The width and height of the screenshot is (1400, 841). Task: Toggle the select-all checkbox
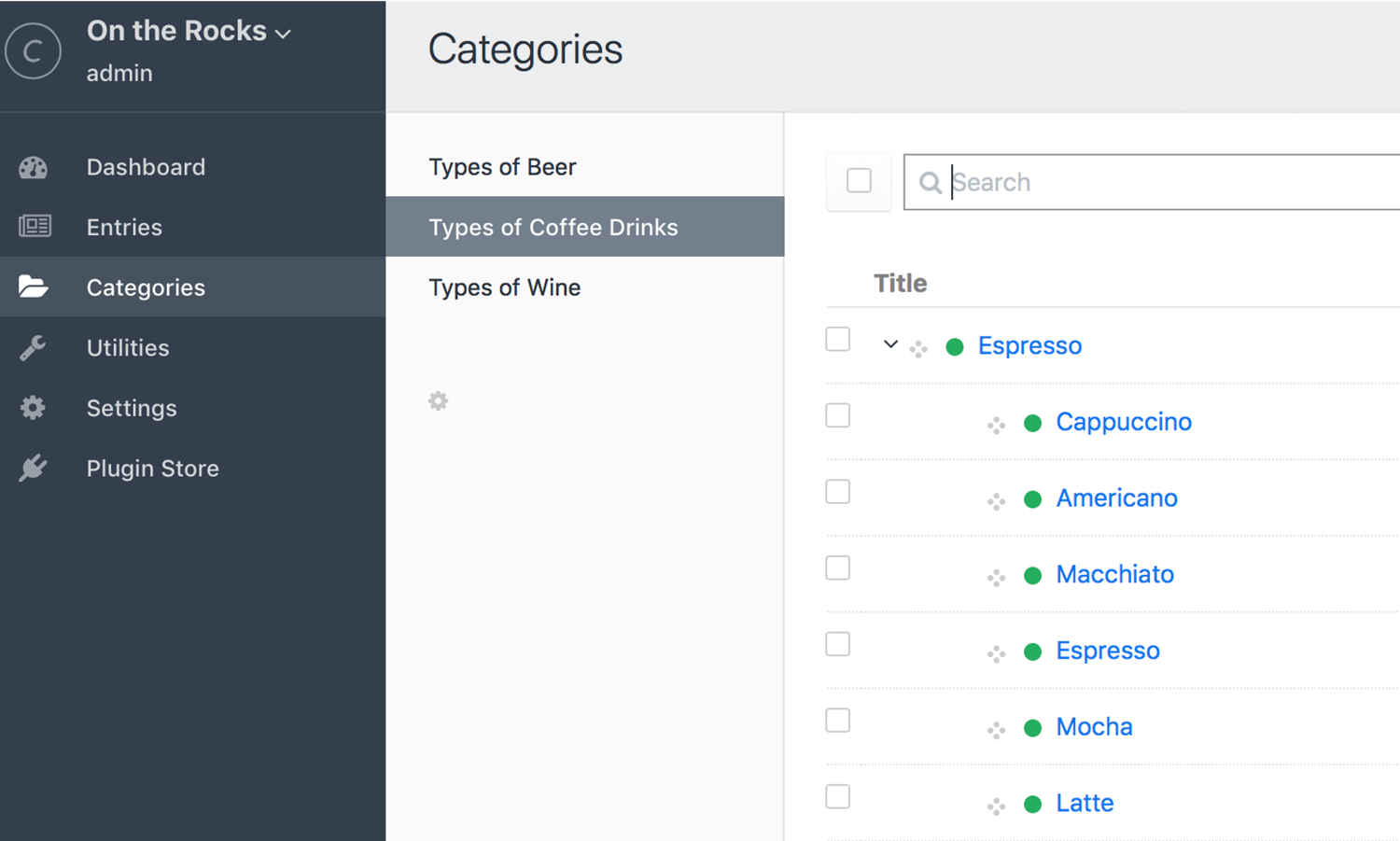click(859, 180)
